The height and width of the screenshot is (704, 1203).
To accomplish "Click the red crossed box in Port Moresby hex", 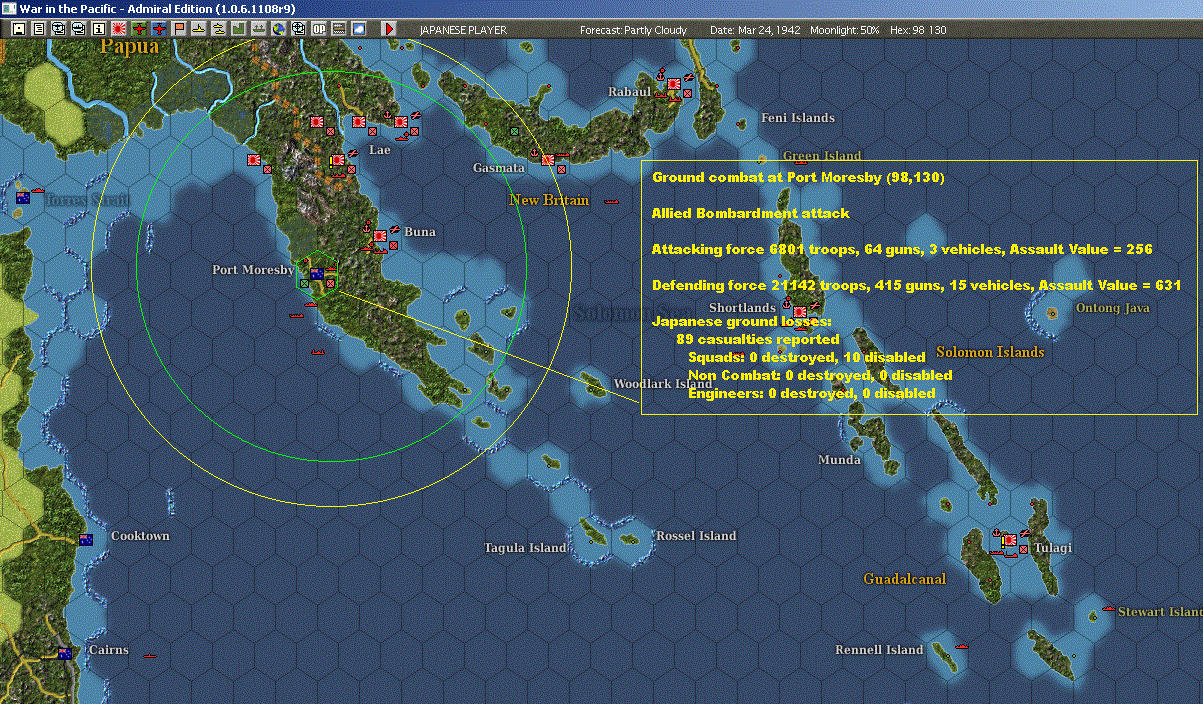I will coord(331,283).
